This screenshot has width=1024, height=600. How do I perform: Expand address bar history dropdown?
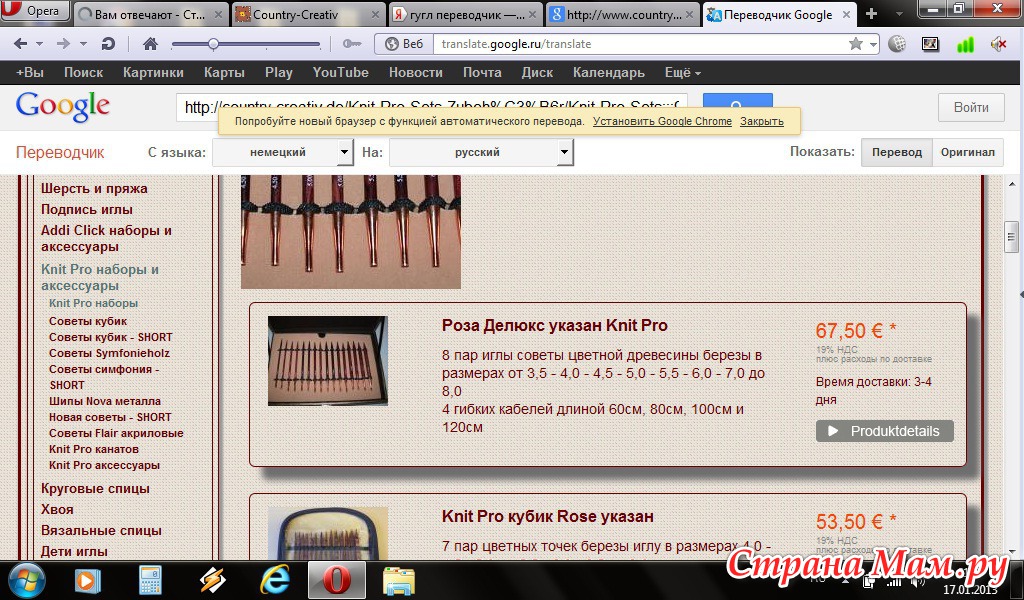click(x=873, y=44)
